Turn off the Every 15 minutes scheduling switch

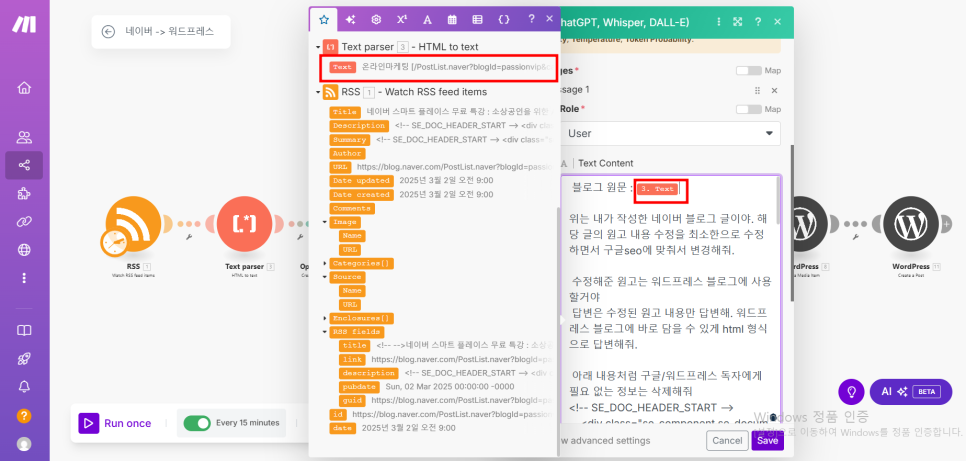[x=197, y=423]
